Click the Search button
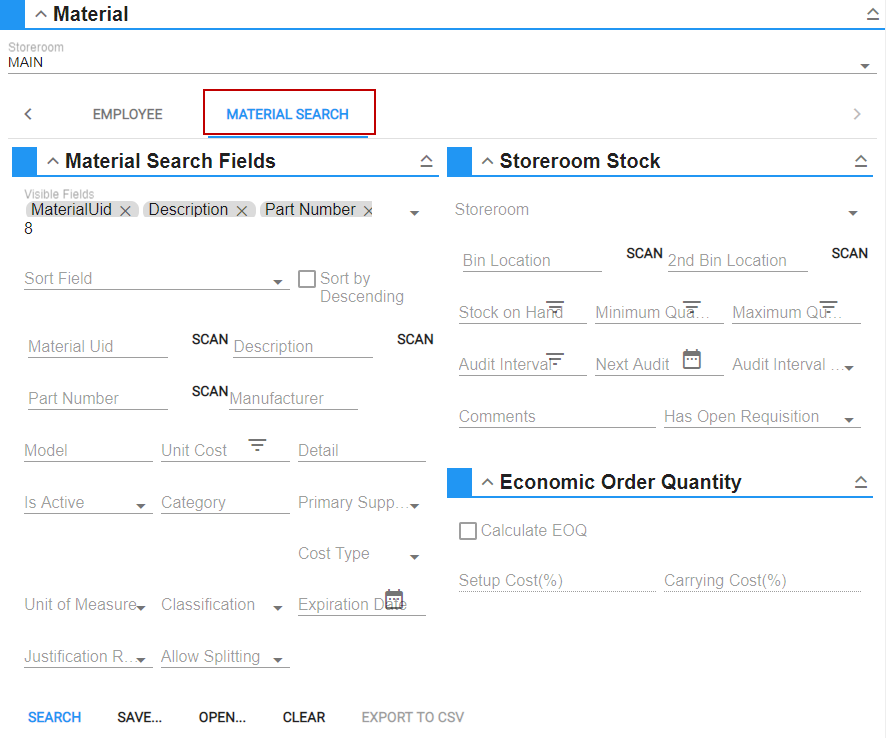The width and height of the screenshot is (886, 738). click(x=55, y=717)
